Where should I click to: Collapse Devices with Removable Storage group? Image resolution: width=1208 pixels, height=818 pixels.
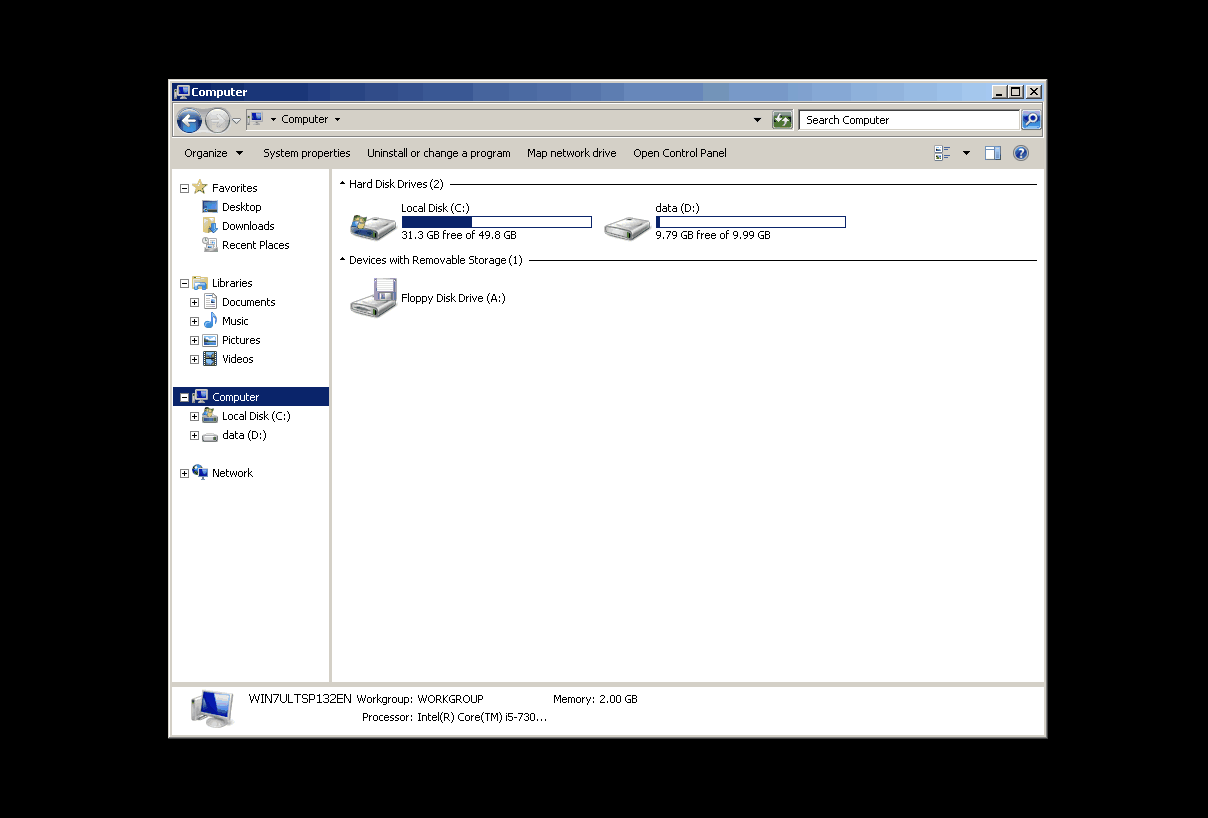pyautogui.click(x=343, y=260)
